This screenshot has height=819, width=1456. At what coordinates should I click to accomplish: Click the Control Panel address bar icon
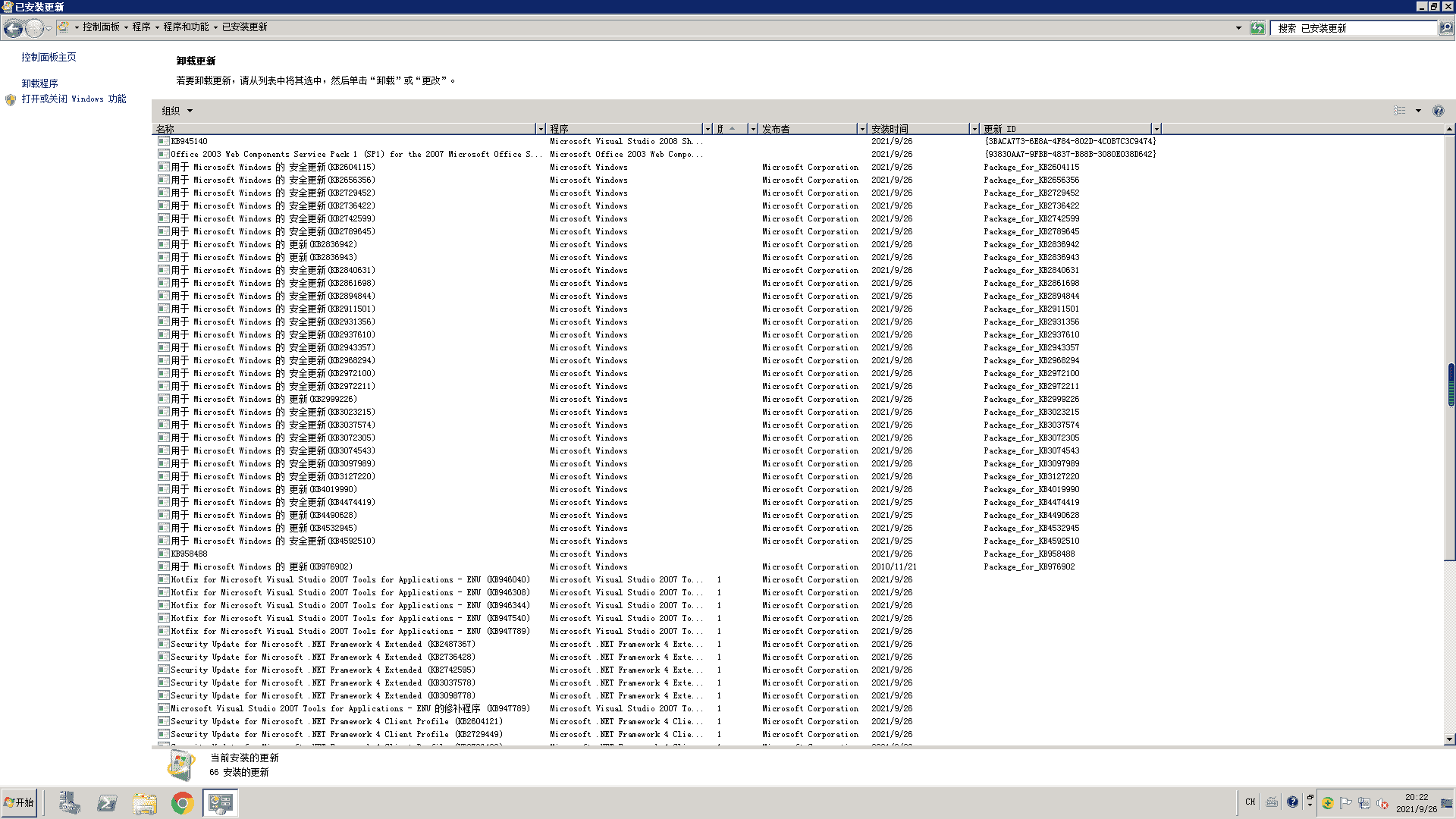tap(64, 27)
